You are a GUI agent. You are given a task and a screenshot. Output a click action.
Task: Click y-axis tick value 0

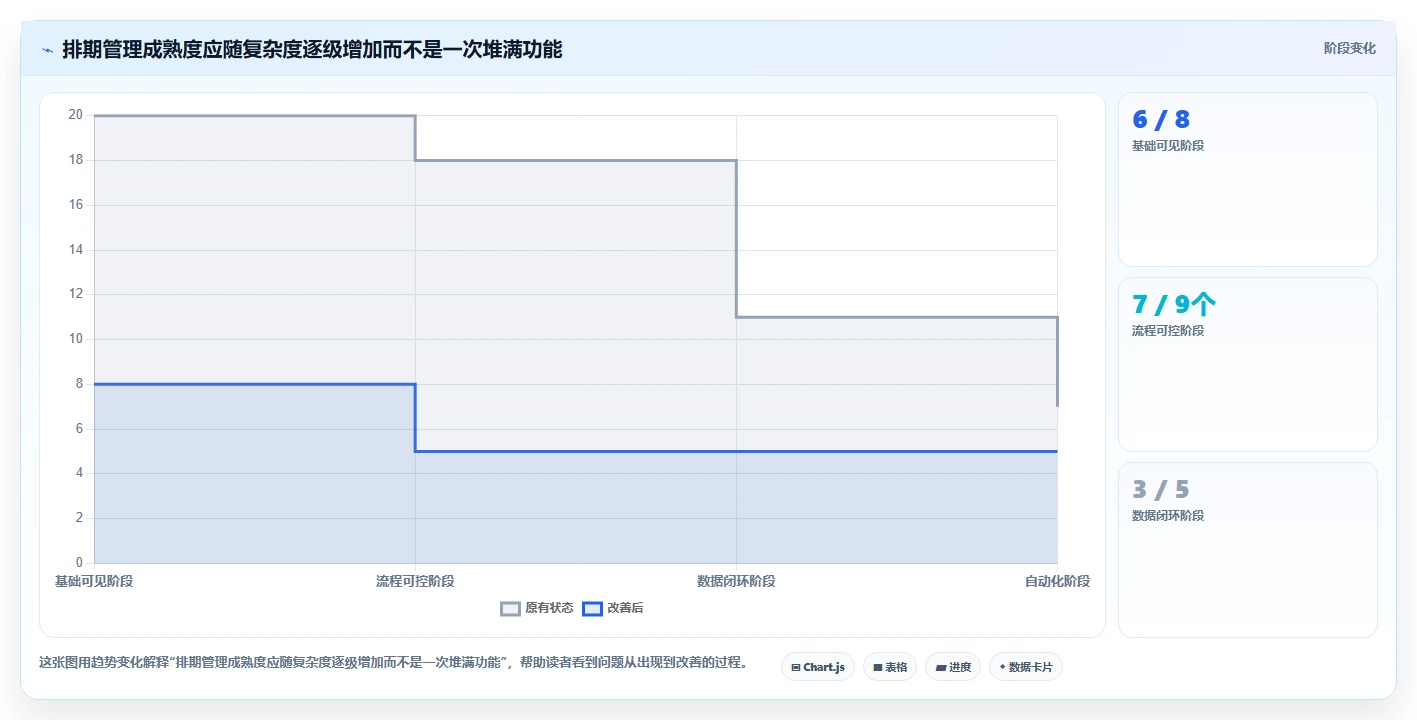79,563
